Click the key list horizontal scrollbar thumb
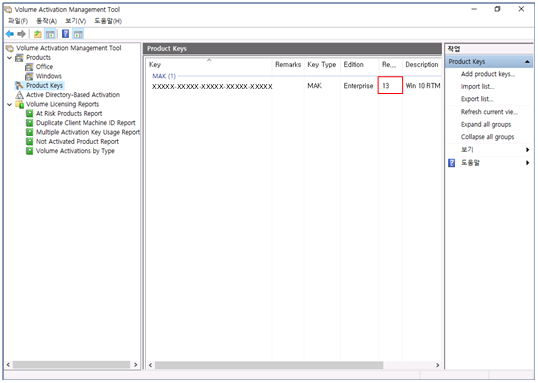538x383 pixels. 269,365
